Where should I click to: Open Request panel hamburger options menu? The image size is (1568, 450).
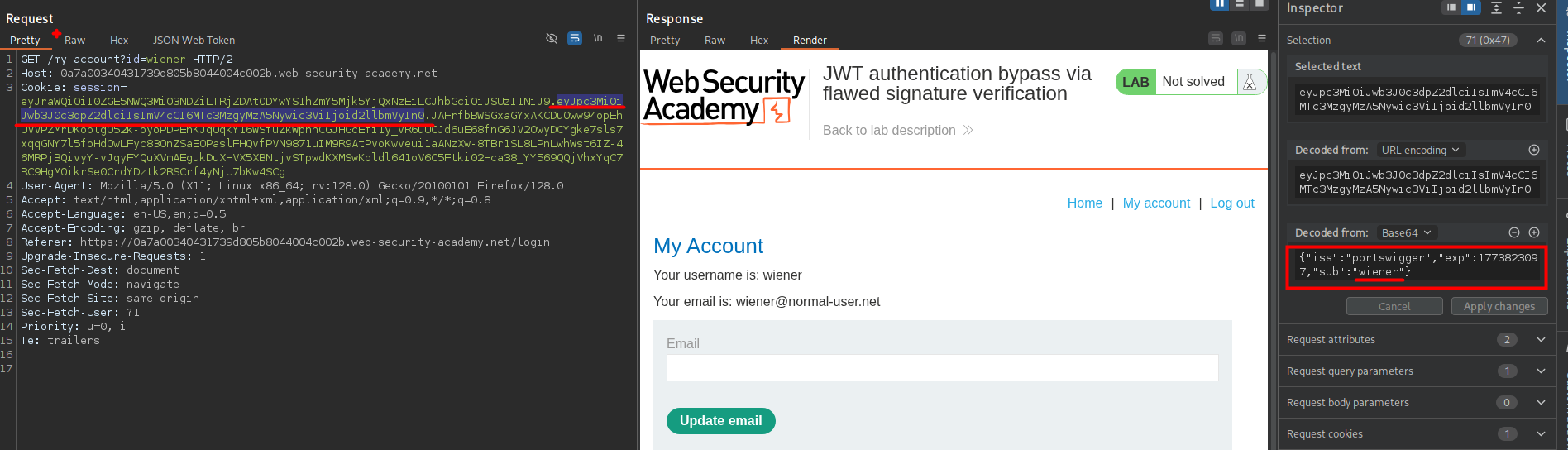pos(621,39)
